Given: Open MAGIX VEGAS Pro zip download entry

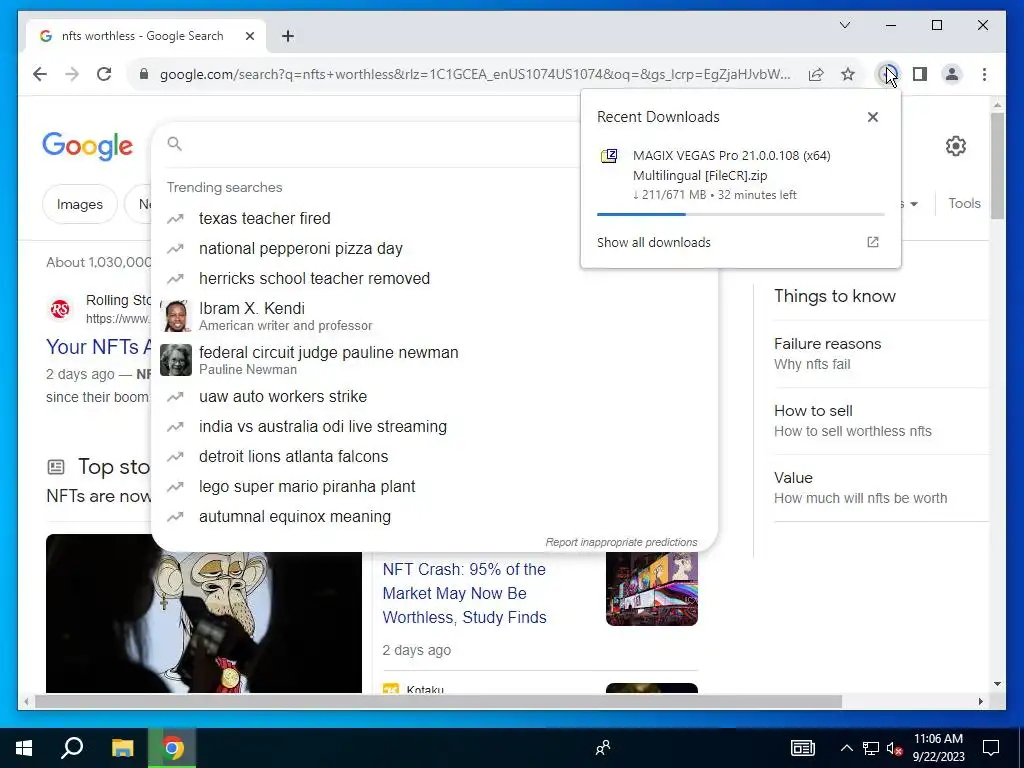Looking at the screenshot, I should pyautogui.click(x=741, y=175).
